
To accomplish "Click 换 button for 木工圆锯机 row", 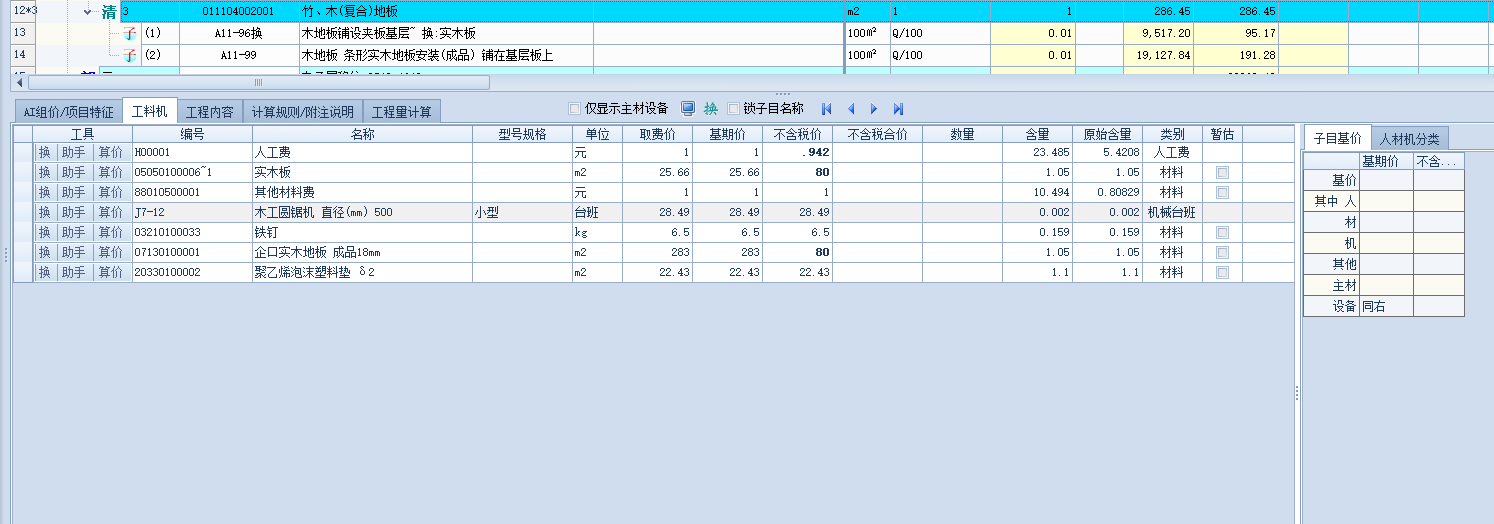I will point(44,212).
